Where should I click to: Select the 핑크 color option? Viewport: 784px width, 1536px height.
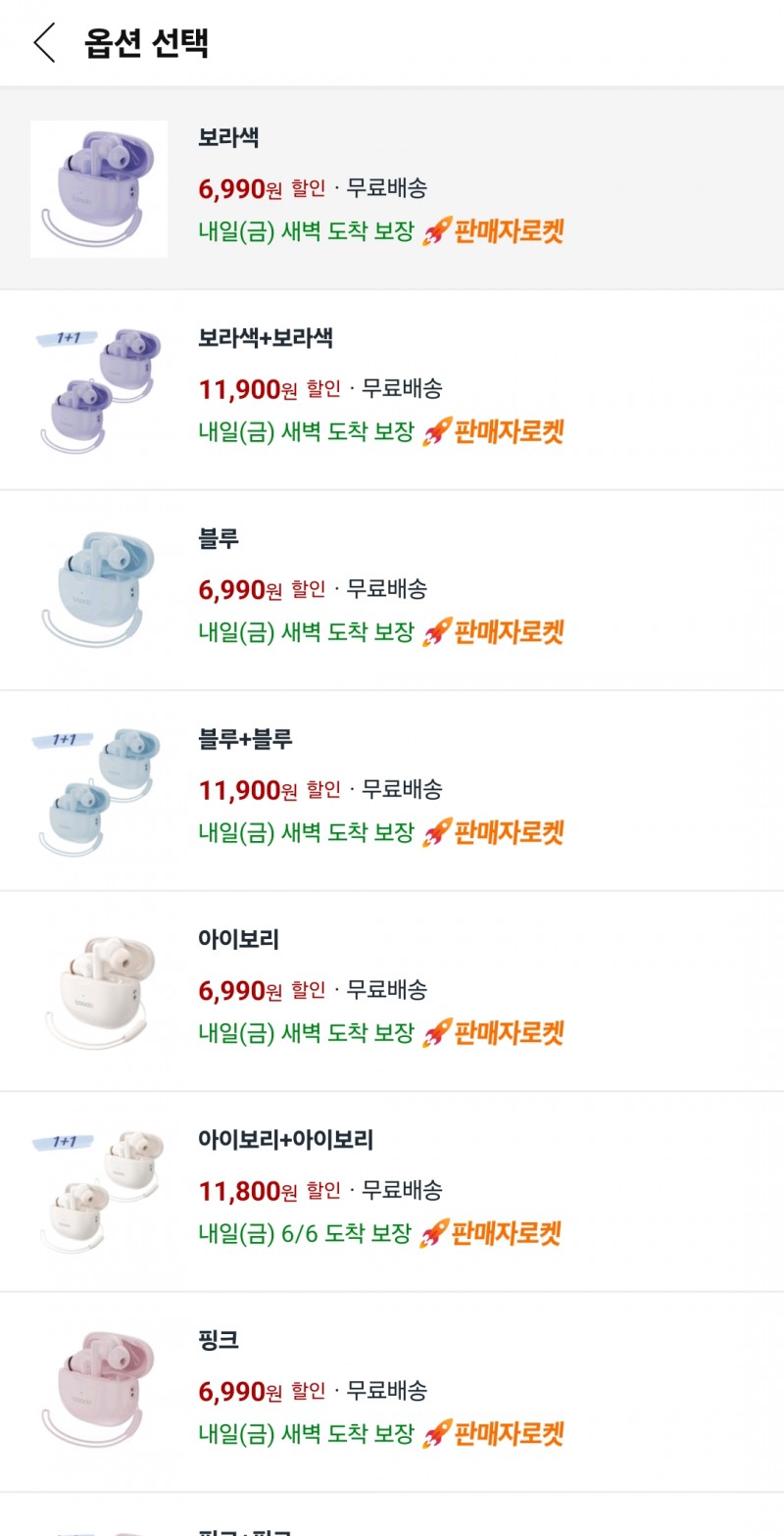[219, 1340]
